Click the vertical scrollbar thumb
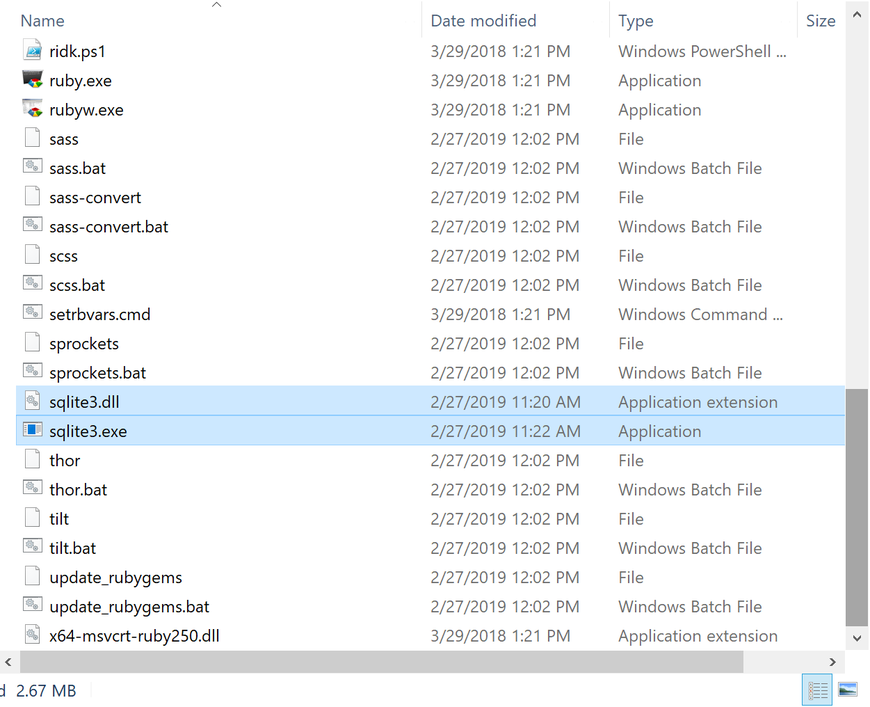 (x=857, y=507)
